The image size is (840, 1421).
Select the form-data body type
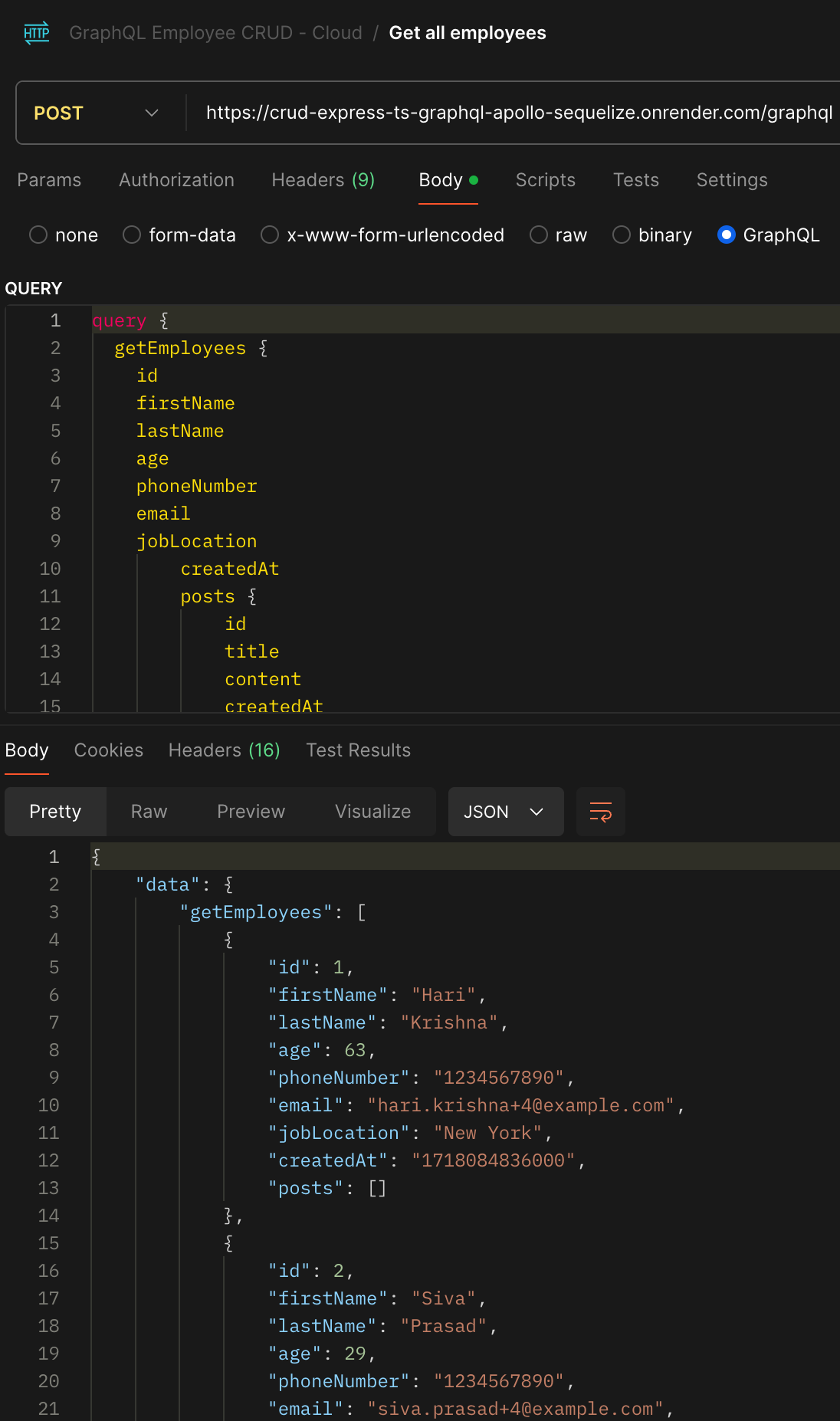(179, 235)
